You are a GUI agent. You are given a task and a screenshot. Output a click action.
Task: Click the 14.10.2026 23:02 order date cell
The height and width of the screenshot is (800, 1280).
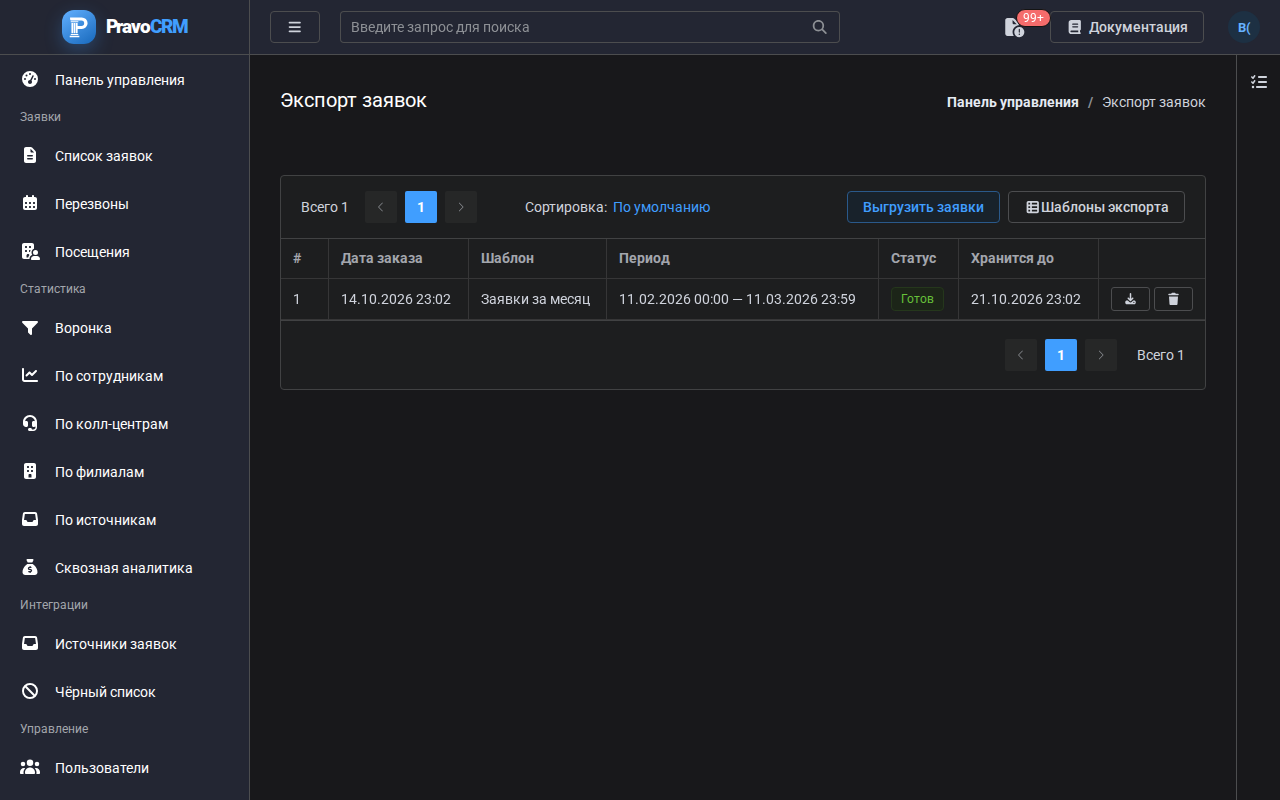pos(396,299)
